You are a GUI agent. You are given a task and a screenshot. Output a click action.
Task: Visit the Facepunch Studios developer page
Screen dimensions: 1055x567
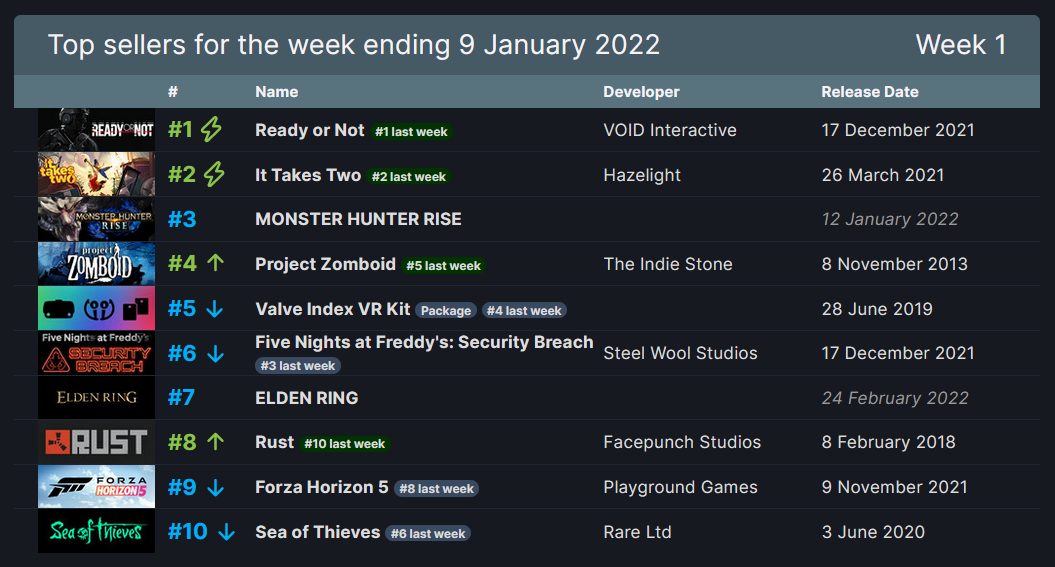(682, 442)
